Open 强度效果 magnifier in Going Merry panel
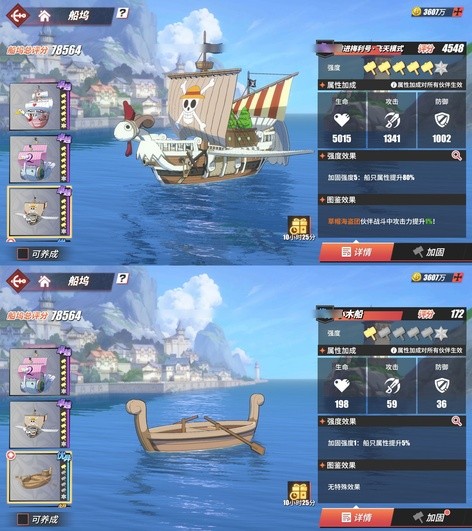Image resolution: width=472 pixels, height=531 pixels. pyautogui.click(x=457, y=156)
